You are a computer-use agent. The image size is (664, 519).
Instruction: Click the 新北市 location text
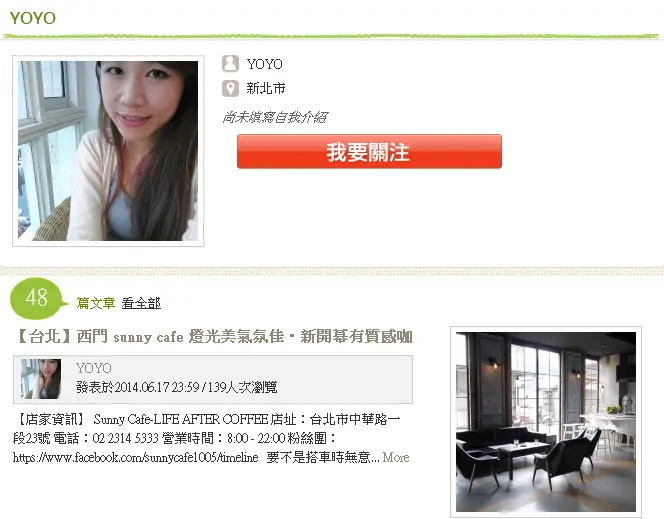(266, 88)
